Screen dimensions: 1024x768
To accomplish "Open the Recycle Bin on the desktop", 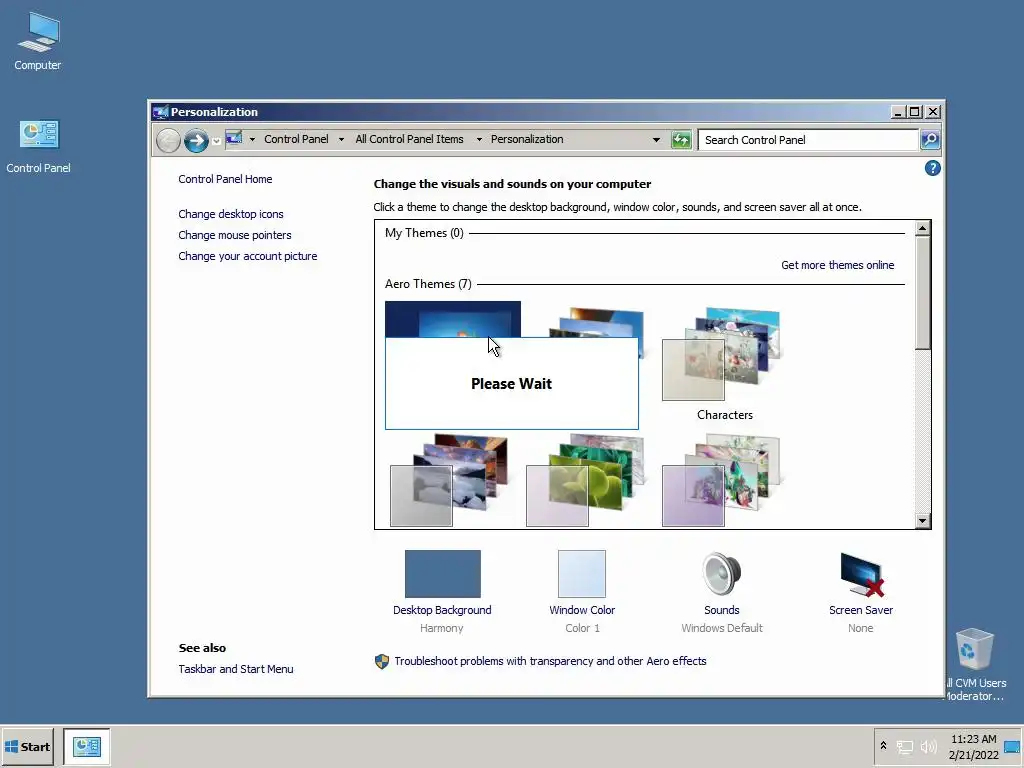I will click(974, 664).
